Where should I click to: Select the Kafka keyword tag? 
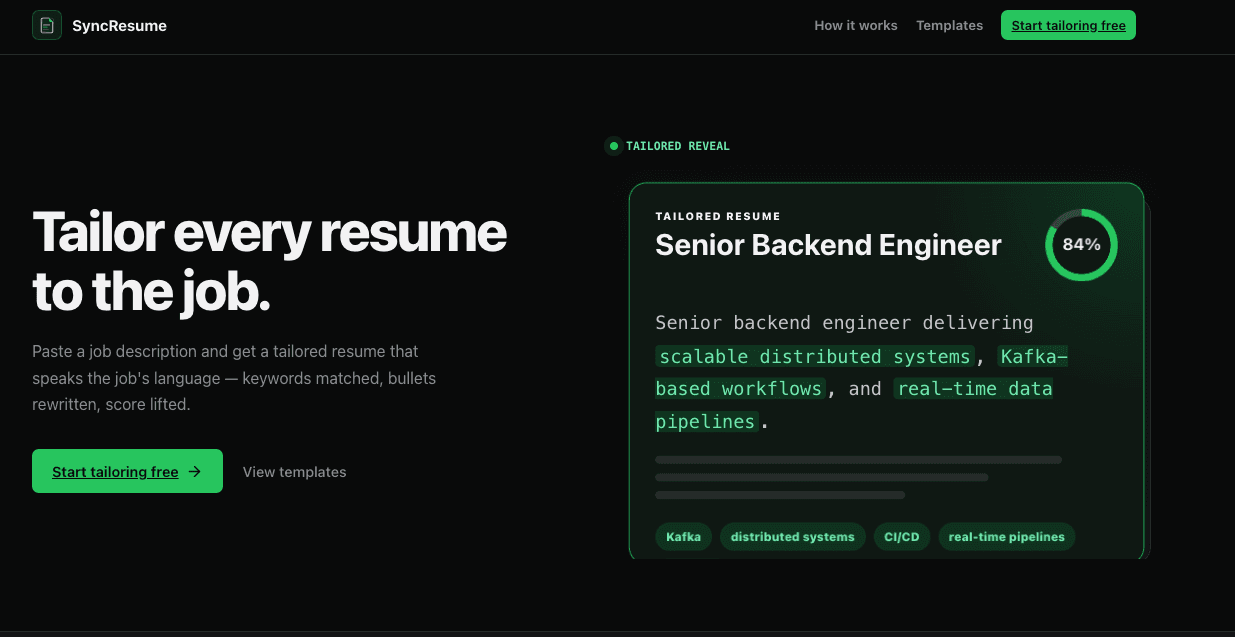pos(683,537)
